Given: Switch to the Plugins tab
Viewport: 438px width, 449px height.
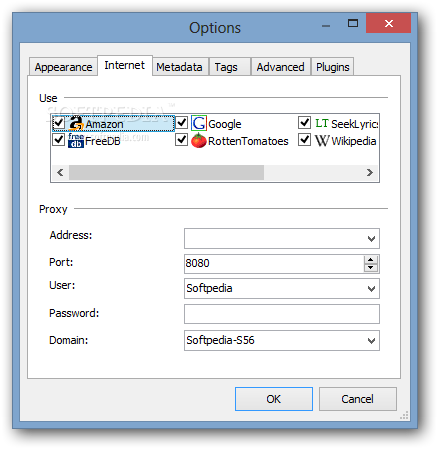Looking at the screenshot, I should pyautogui.click(x=333, y=67).
